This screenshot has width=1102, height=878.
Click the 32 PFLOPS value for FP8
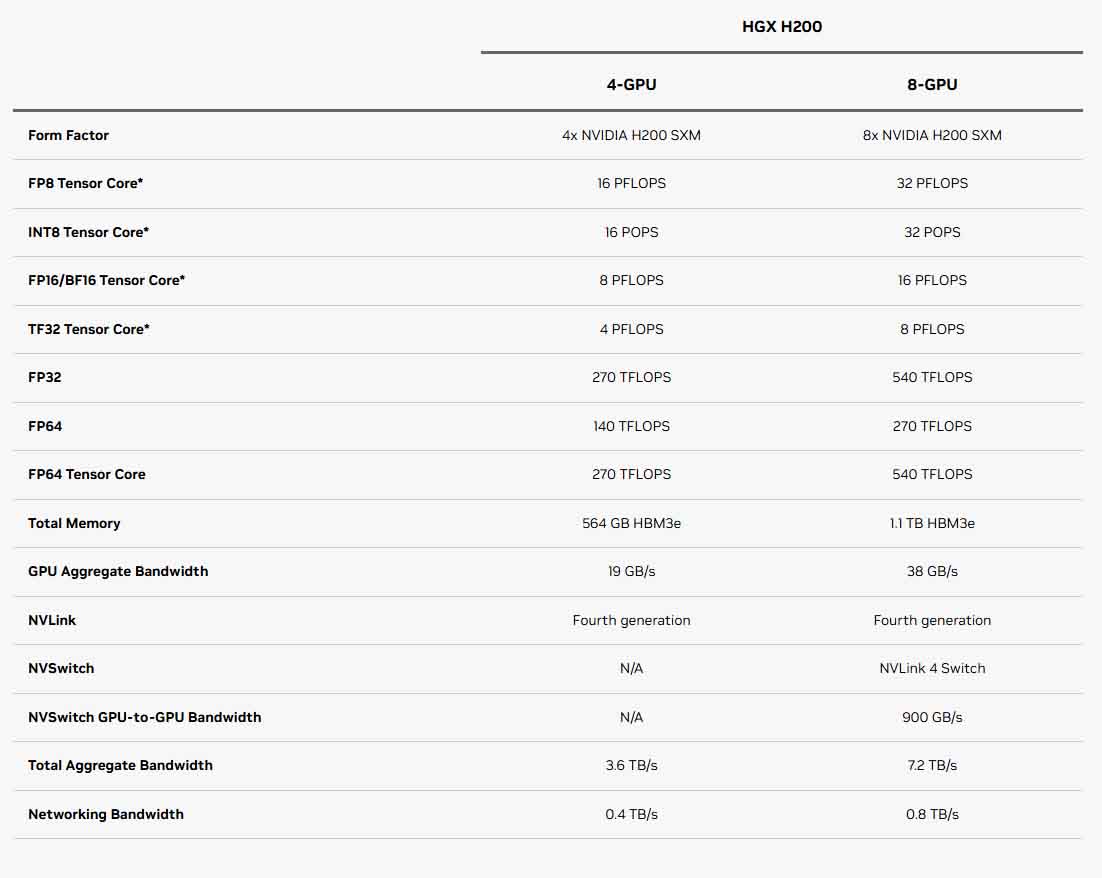[x=932, y=183]
